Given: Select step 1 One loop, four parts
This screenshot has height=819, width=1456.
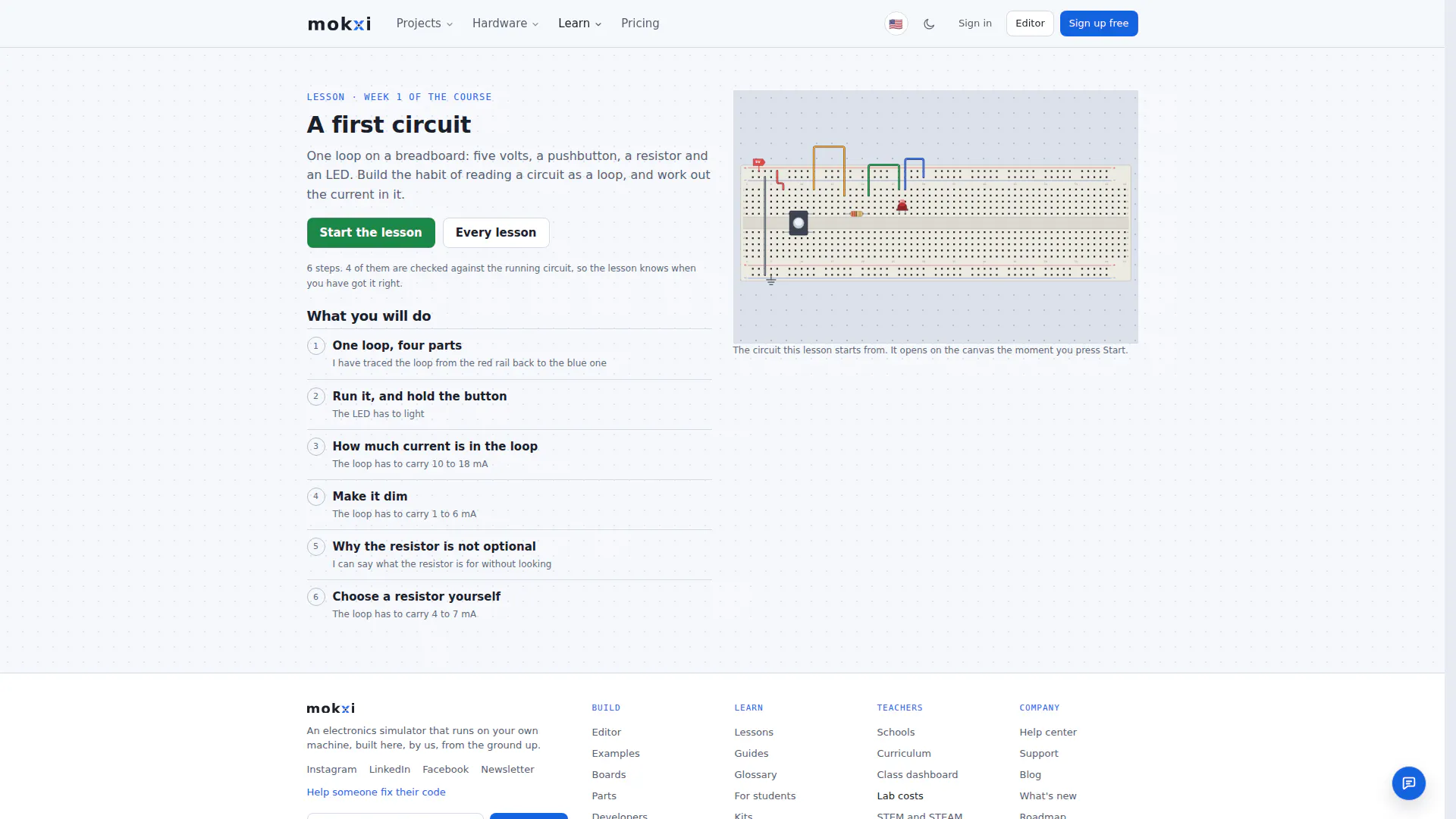Looking at the screenshot, I should (509, 354).
